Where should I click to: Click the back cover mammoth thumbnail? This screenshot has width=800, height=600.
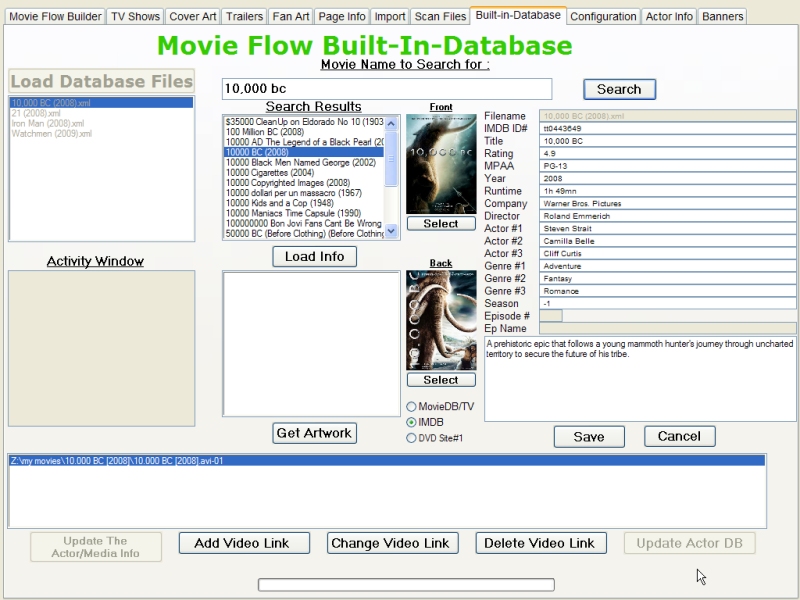pyautogui.click(x=440, y=320)
